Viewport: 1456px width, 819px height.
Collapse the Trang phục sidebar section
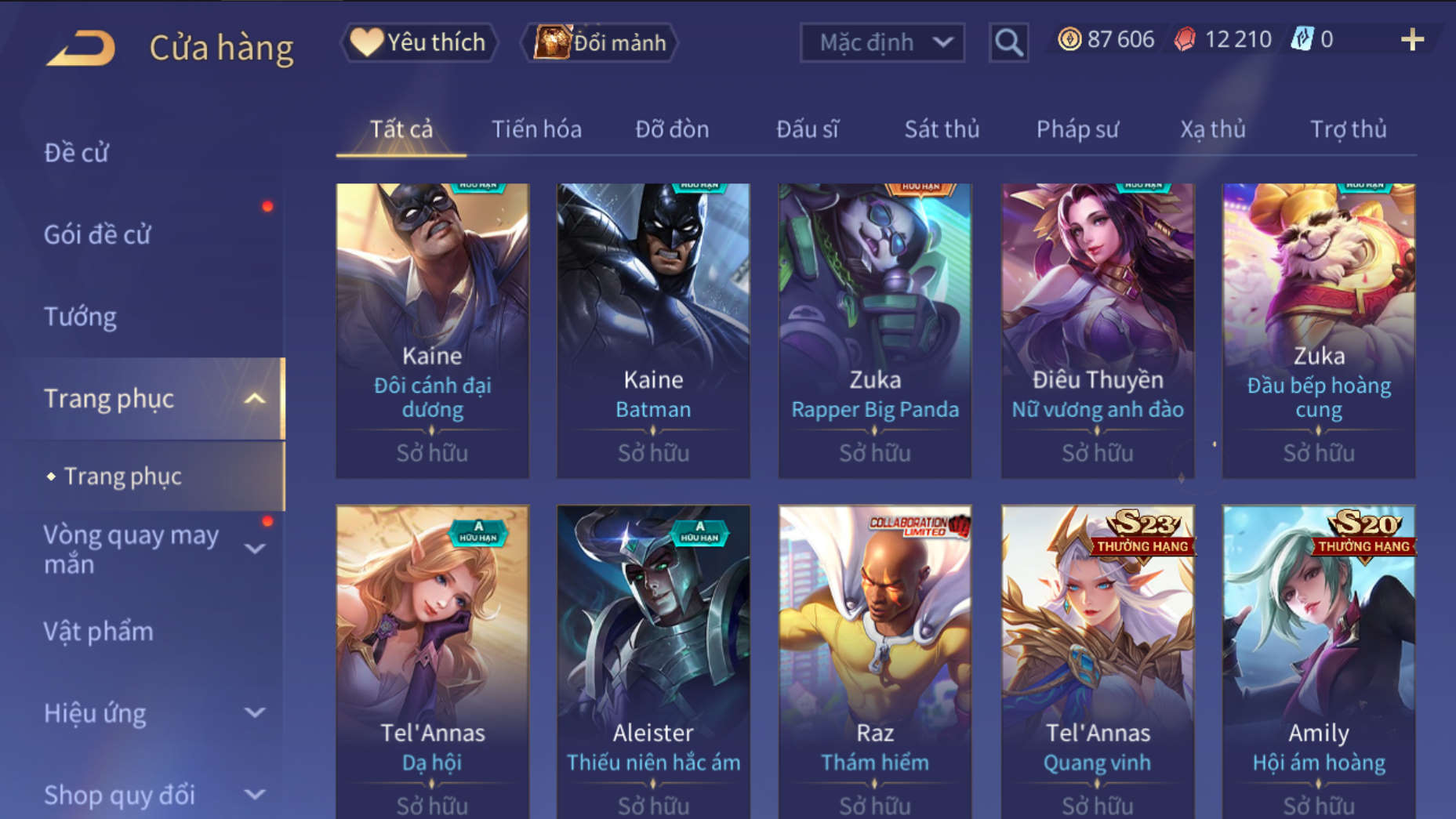255,399
